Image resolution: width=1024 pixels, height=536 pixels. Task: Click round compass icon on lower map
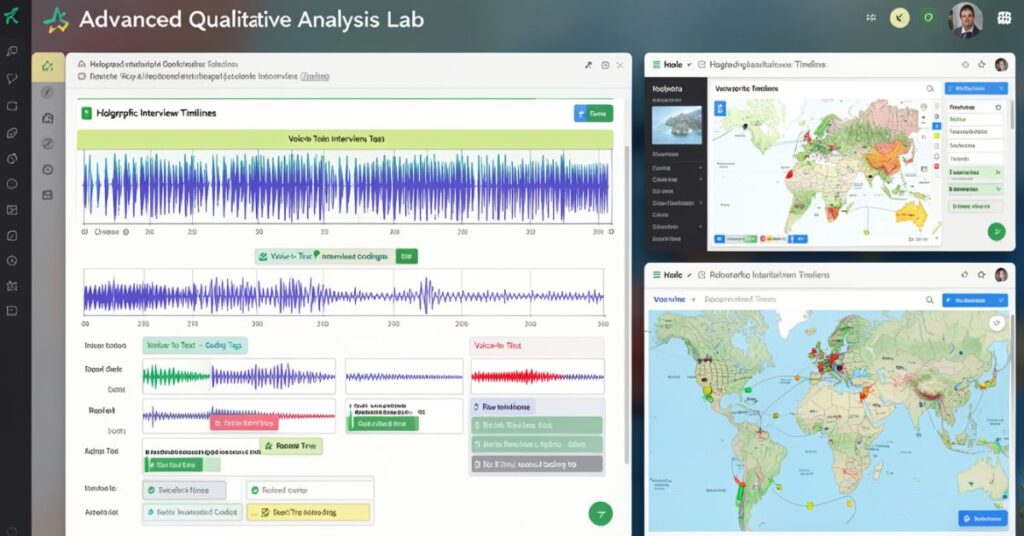997,323
